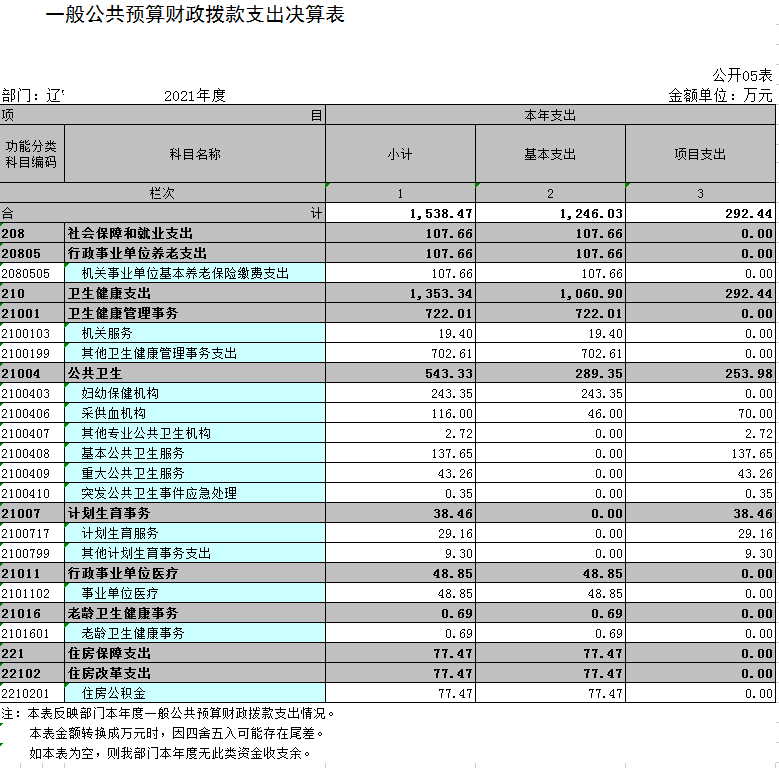
Task: Click the 基本支出 column header
Action: click(550, 154)
